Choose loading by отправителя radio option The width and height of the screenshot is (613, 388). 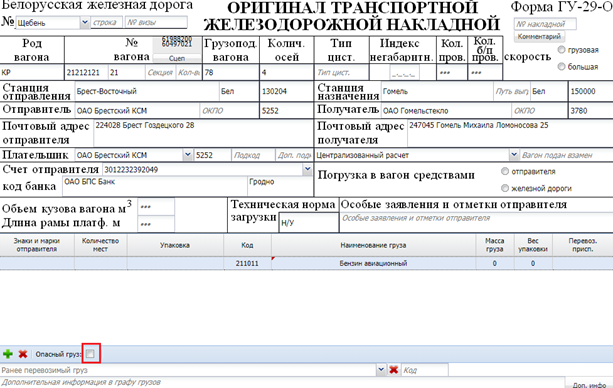click(505, 171)
